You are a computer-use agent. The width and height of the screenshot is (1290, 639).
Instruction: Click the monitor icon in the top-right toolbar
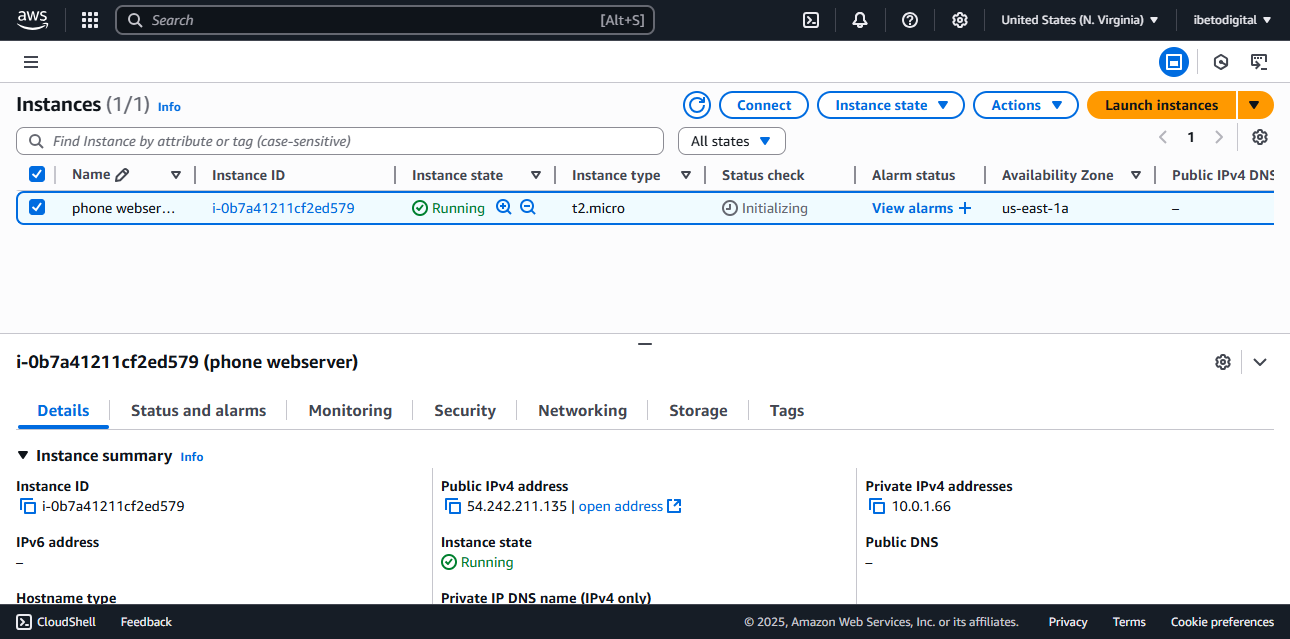coord(1260,62)
